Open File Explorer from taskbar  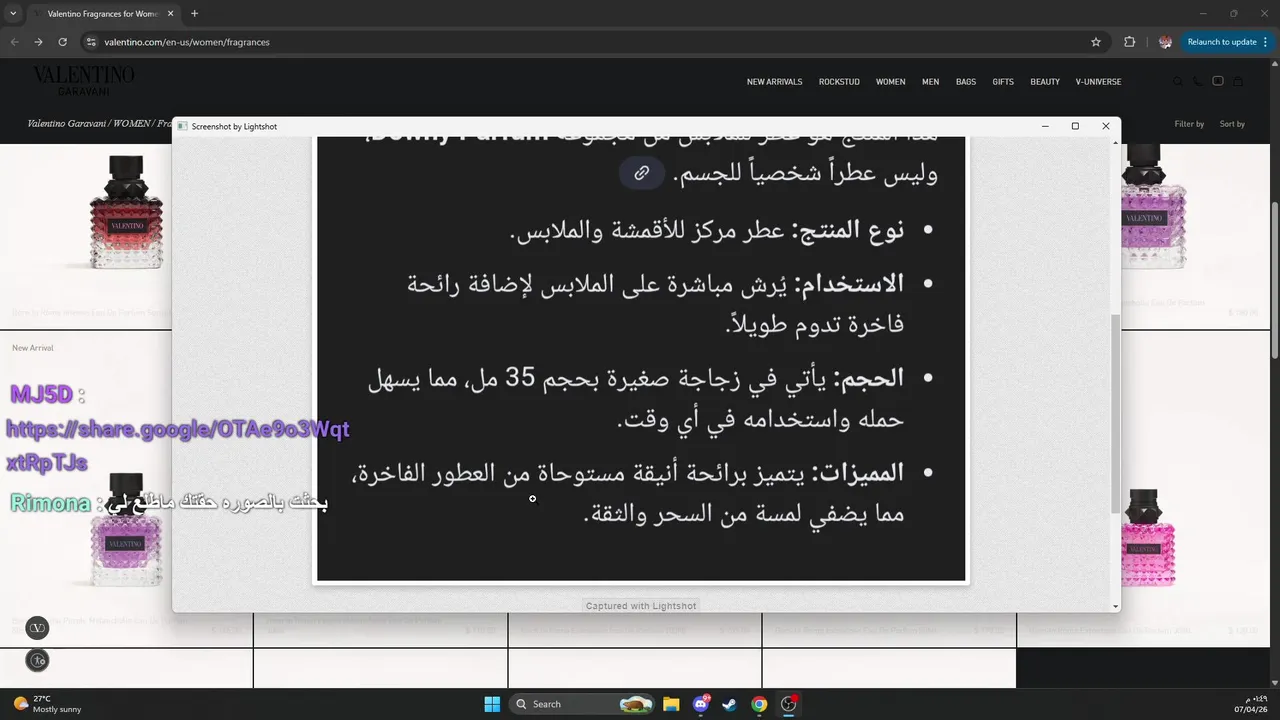671,704
